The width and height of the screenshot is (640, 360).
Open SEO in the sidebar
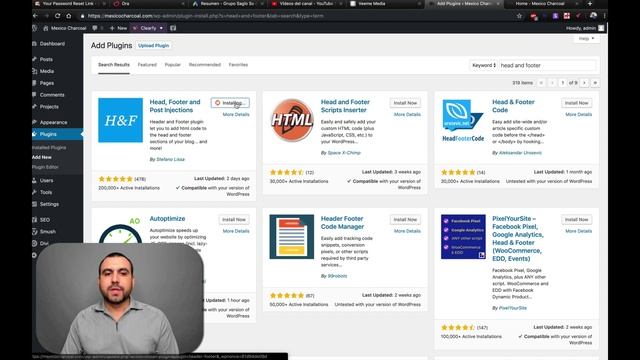click(x=45, y=220)
